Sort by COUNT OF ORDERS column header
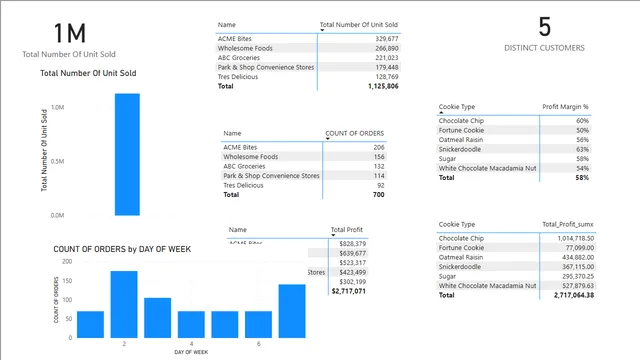The width and height of the screenshot is (640, 360). point(354,133)
